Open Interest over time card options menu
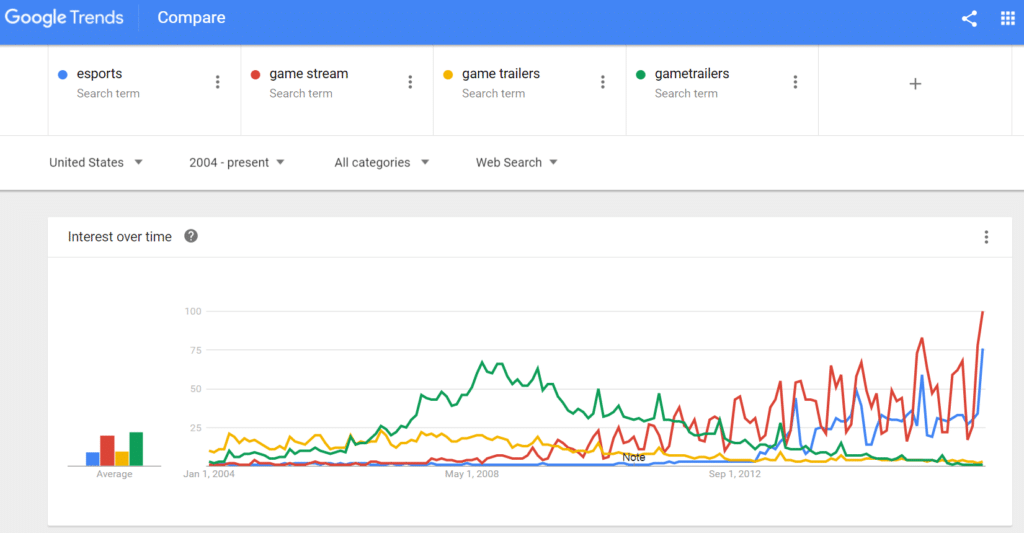Image resolution: width=1024 pixels, height=533 pixels. (986, 237)
